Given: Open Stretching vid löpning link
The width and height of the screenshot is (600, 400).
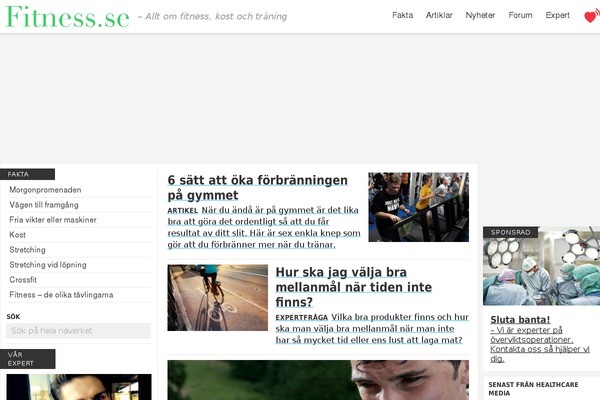Looking at the screenshot, I should pyautogui.click(x=48, y=264).
